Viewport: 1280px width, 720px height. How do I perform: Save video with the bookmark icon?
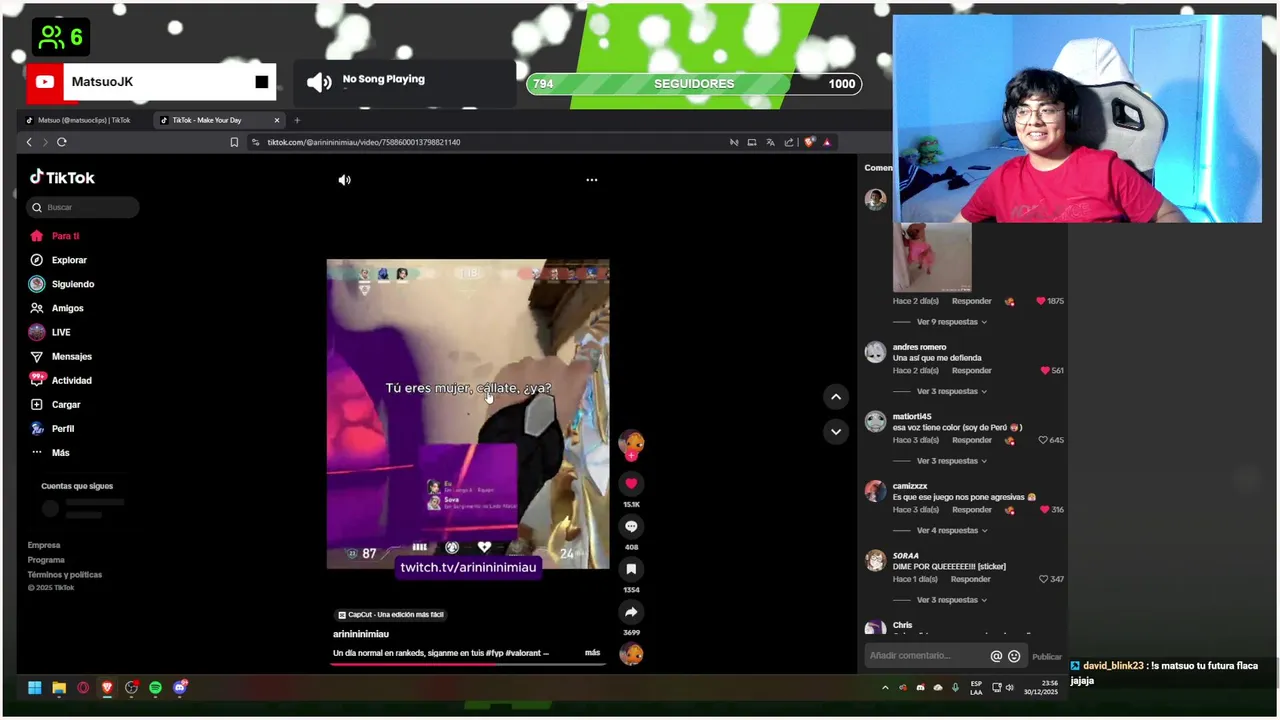[631, 569]
